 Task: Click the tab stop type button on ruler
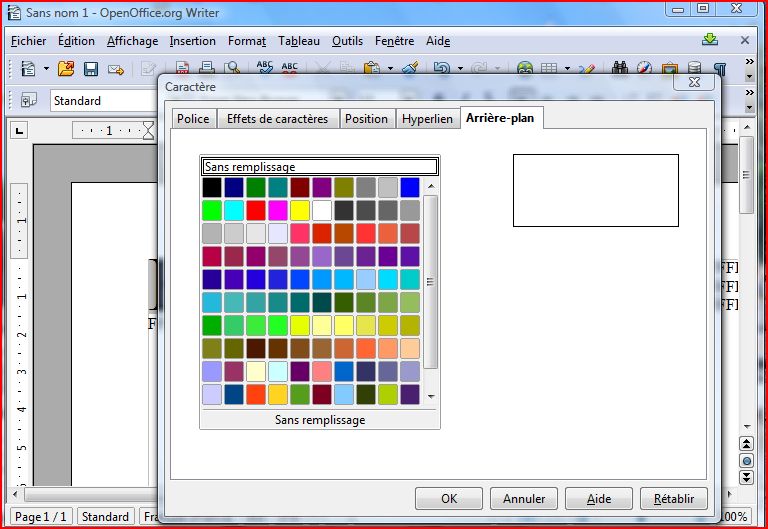click(19, 131)
